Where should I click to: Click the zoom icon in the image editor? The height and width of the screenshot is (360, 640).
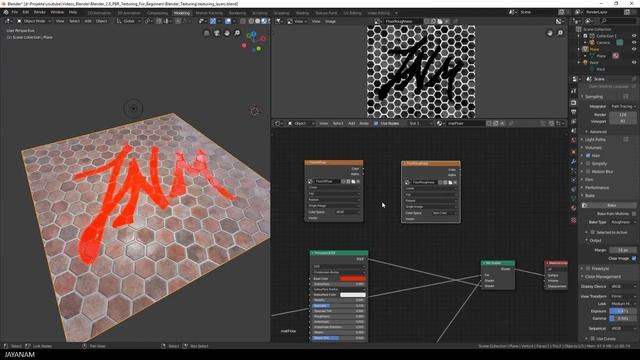[560, 33]
